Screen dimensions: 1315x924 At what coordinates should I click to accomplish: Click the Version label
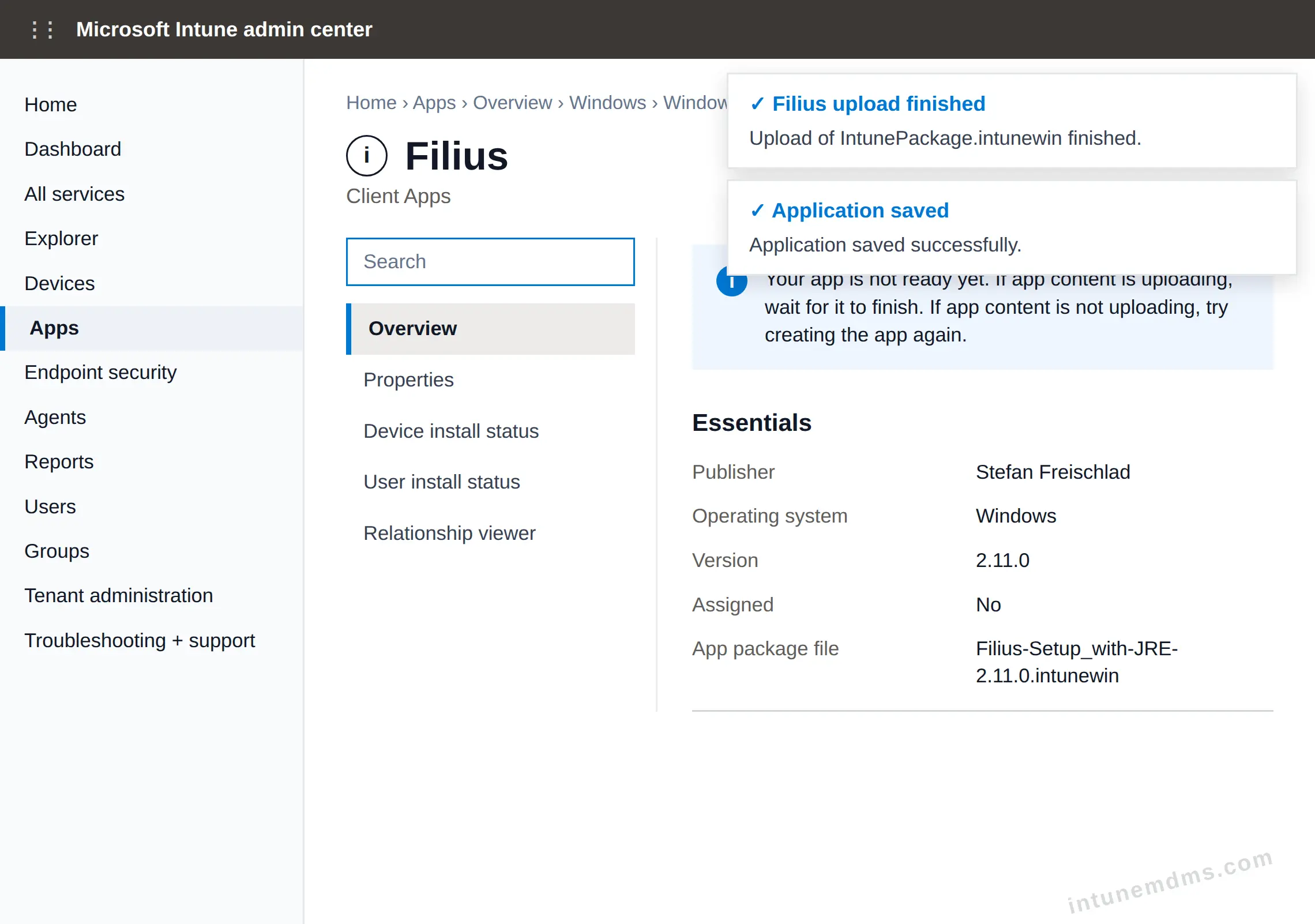(x=726, y=560)
